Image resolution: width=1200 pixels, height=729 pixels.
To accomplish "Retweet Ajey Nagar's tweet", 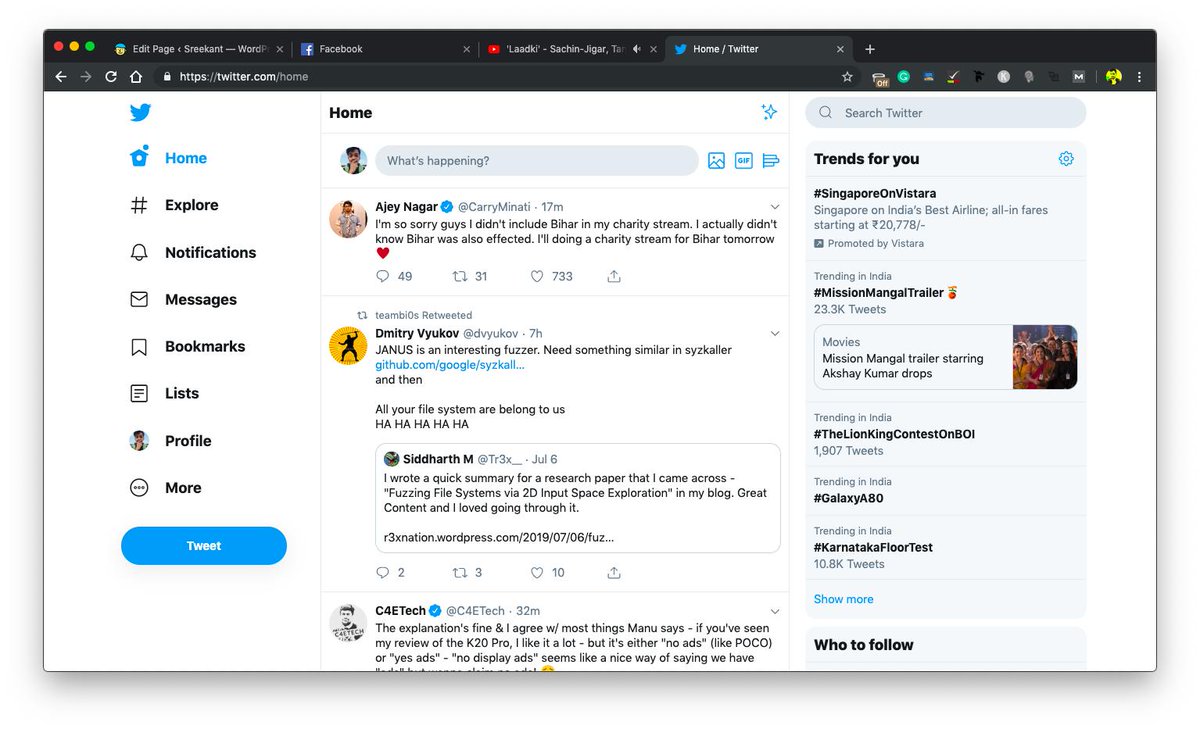I will [x=460, y=276].
